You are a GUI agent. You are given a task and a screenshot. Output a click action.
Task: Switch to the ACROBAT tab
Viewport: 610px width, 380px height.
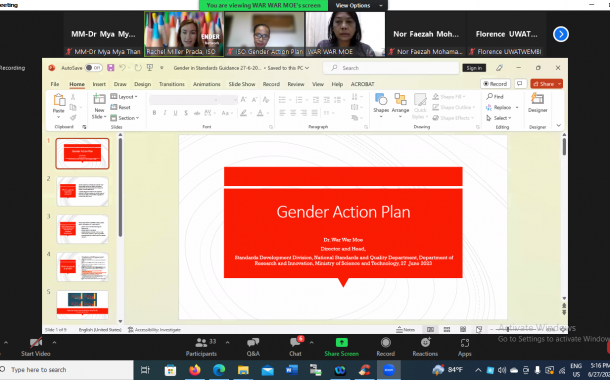click(x=362, y=84)
